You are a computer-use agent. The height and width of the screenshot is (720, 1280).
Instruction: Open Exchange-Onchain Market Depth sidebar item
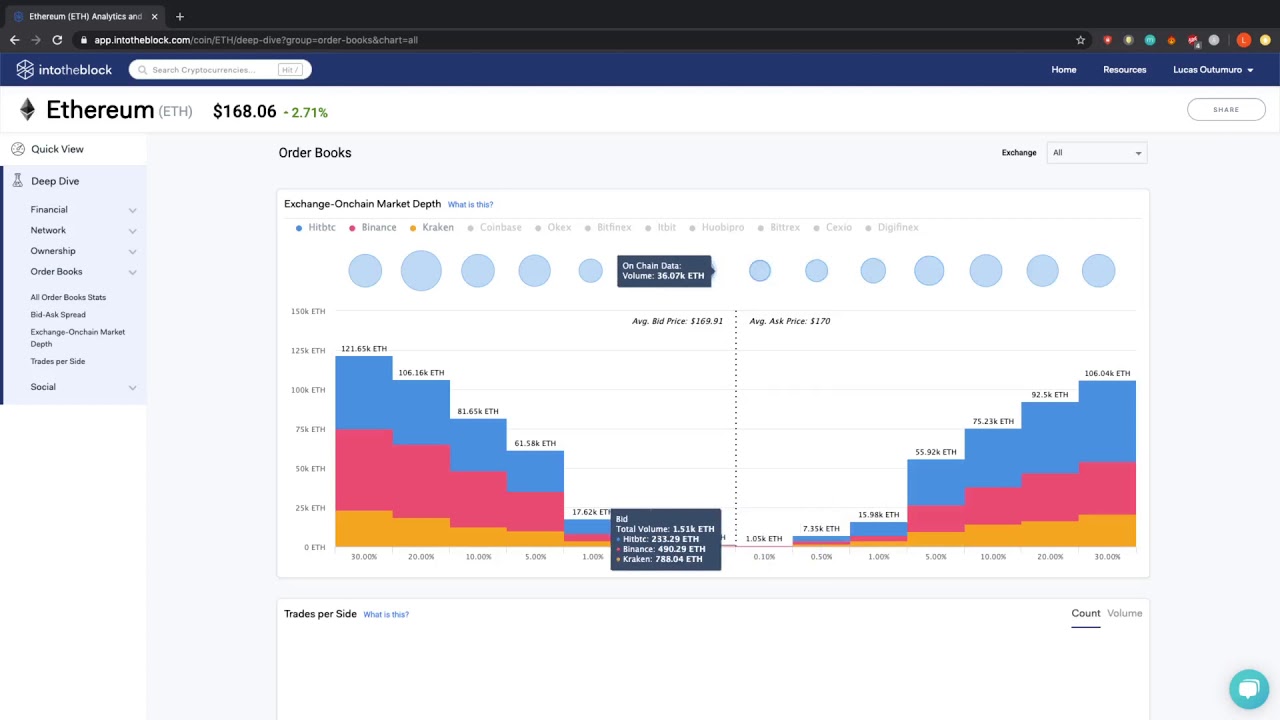point(78,338)
